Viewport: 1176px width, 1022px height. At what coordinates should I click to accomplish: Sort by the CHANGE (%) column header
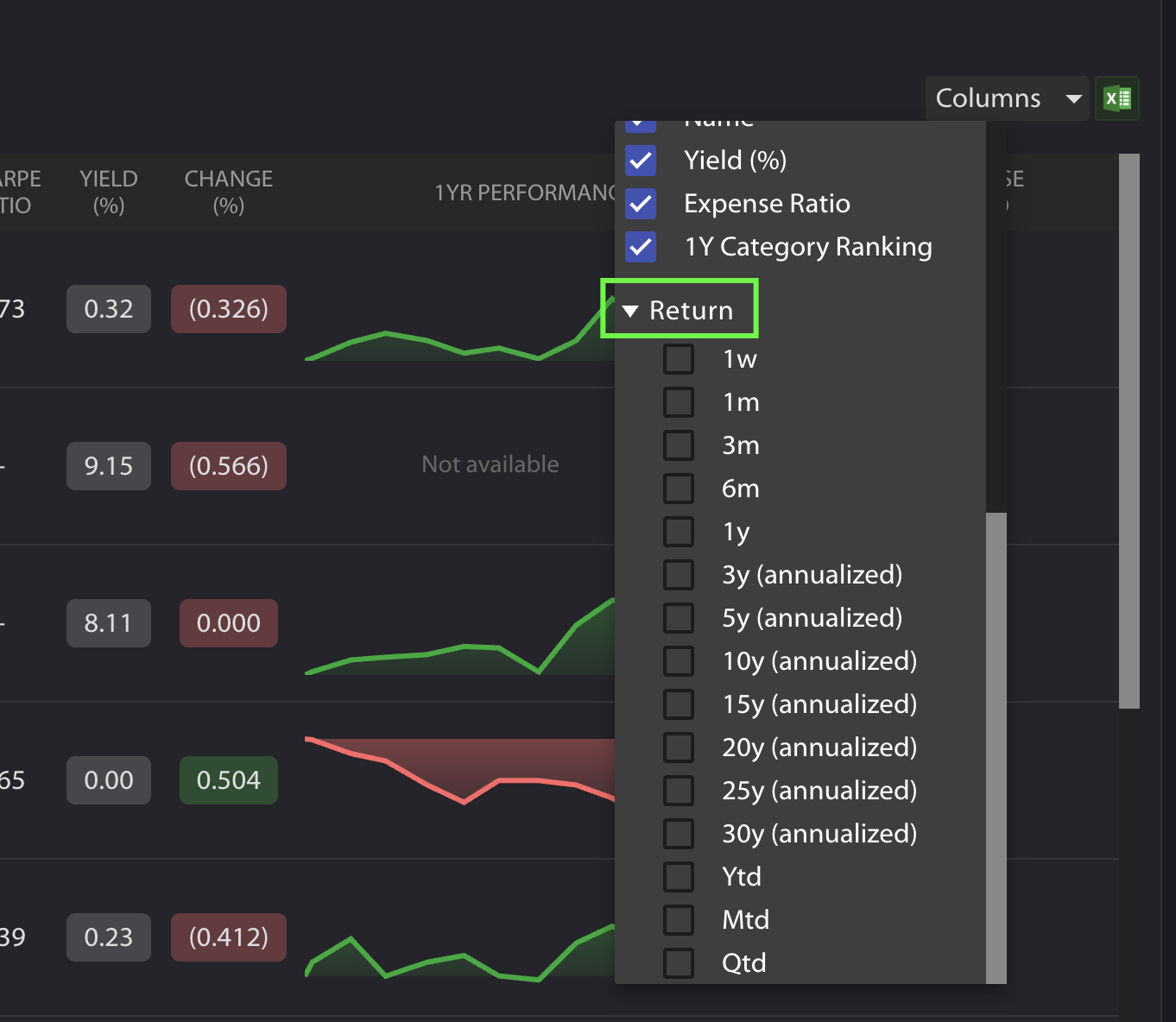(x=229, y=192)
